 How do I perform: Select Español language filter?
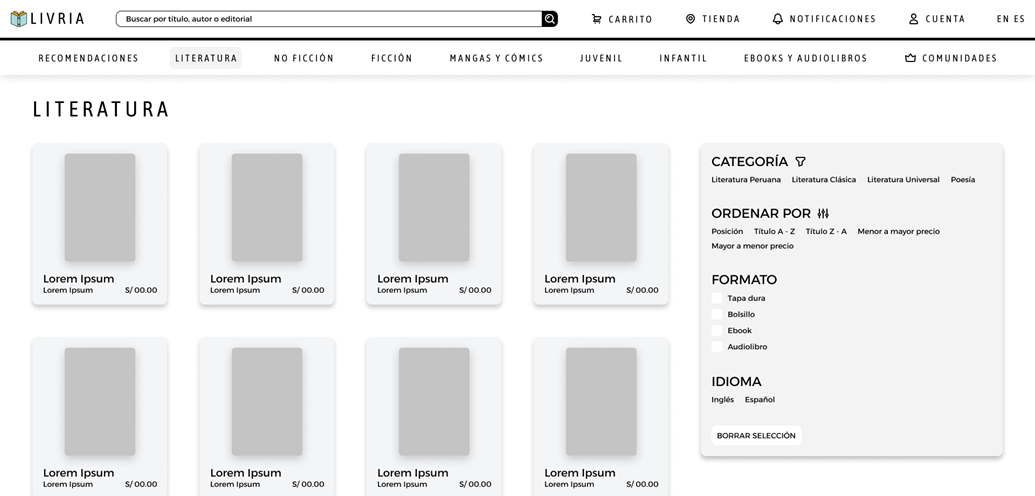tap(760, 400)
